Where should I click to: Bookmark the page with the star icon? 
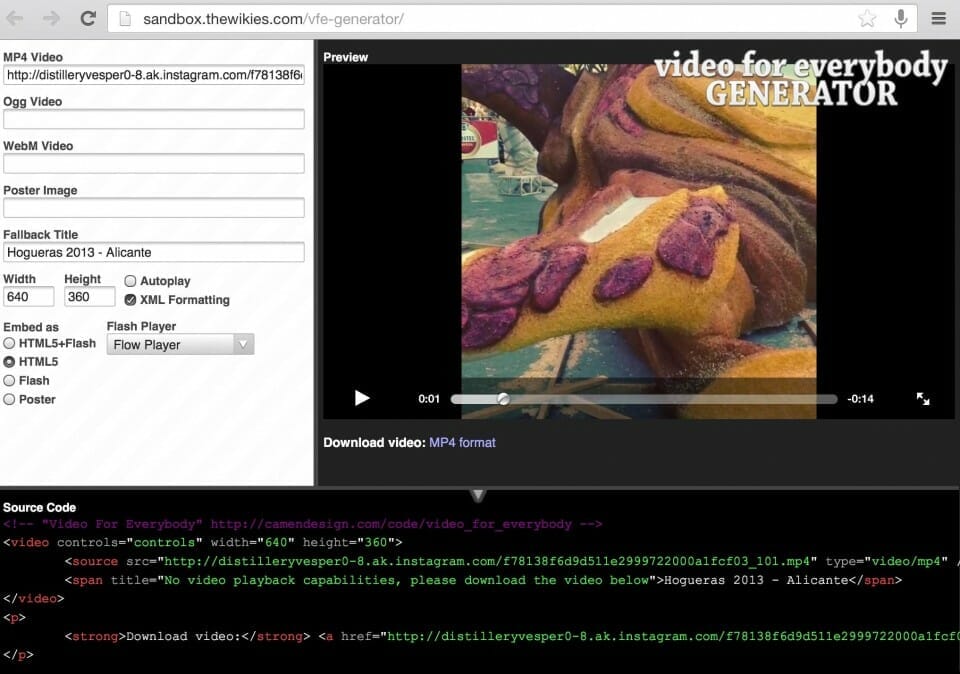click(x=867, y=19)
